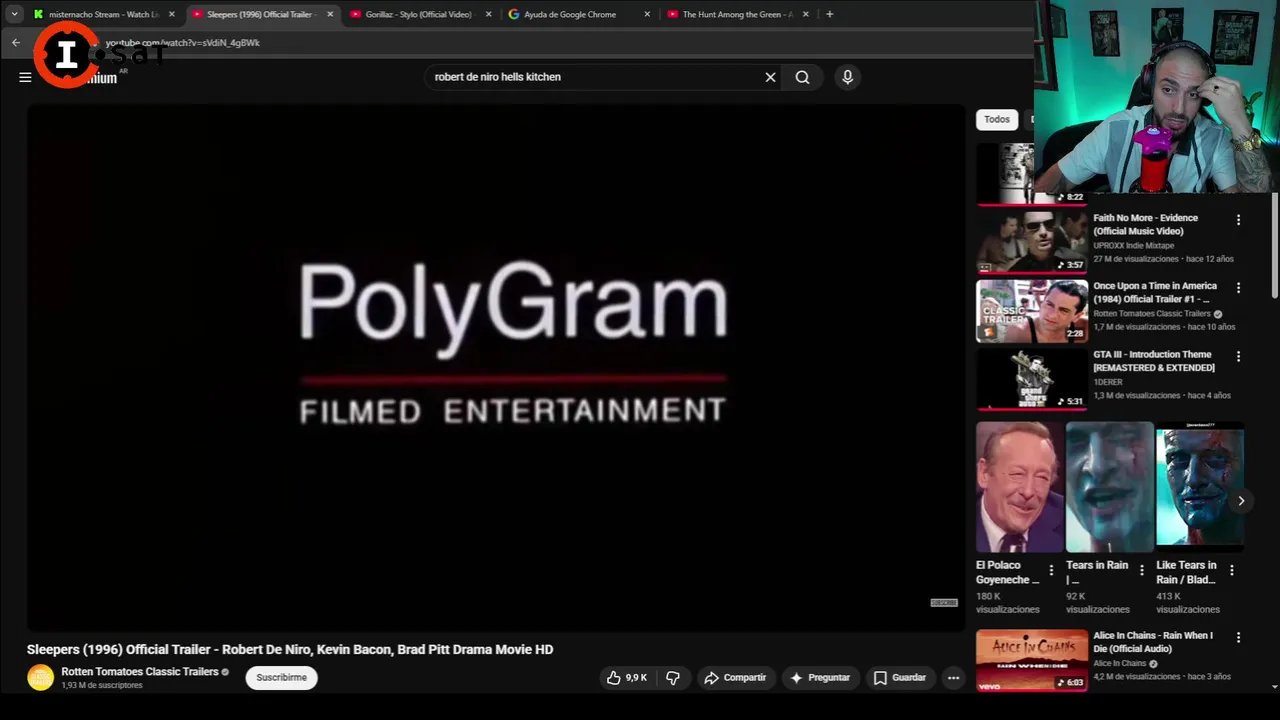Open Rotten Tomatoes Classic Trailers channel avatar
The image size is (1280, 720).
[40, 677]
